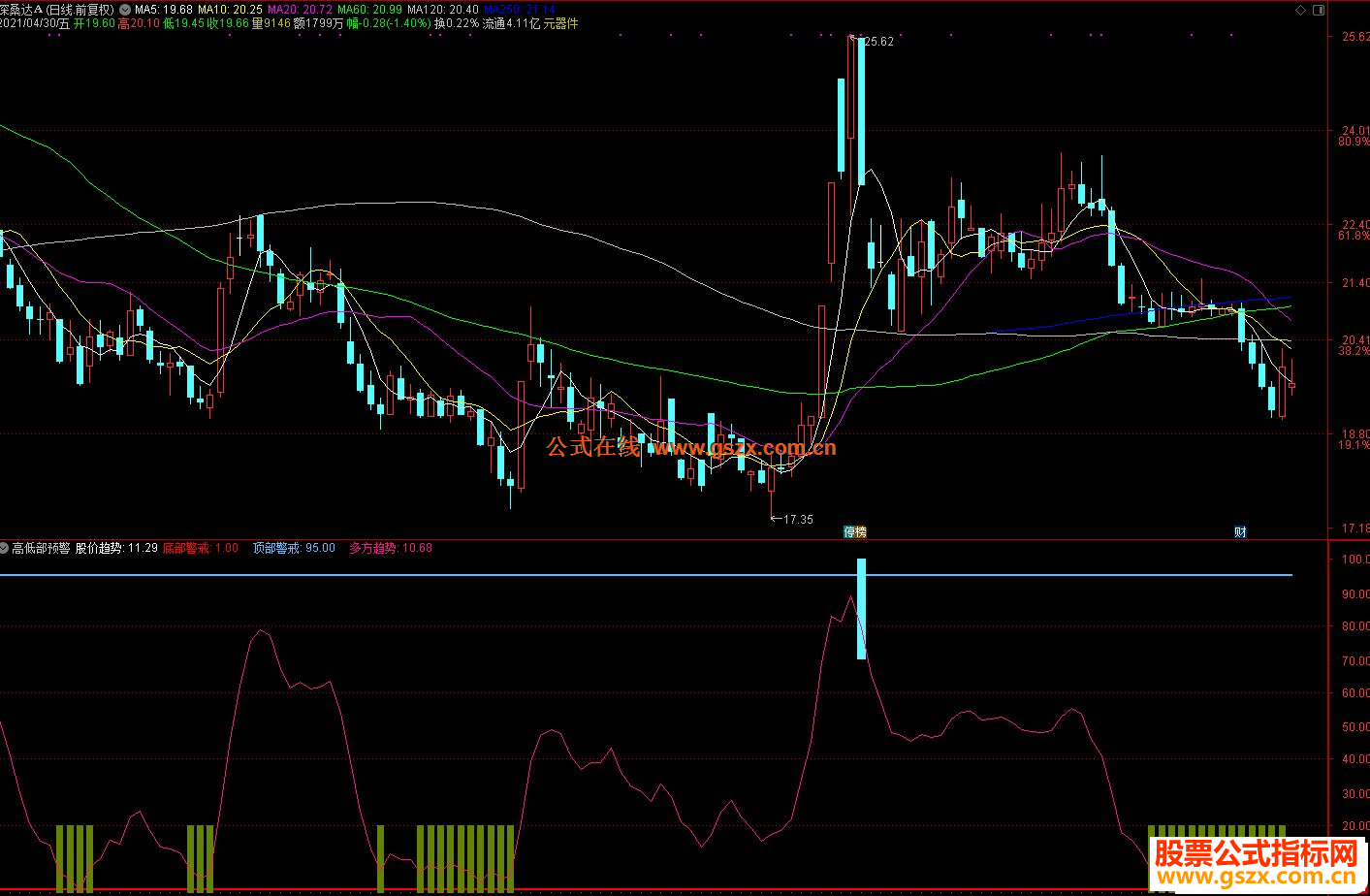Click the 24.01 price axis value
Image resolution: width=1370 pixels, height=896 pixels.
1354,131
